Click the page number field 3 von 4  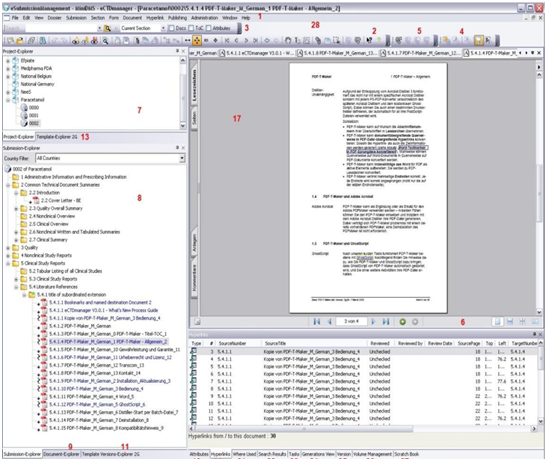[x=351, y=322]
